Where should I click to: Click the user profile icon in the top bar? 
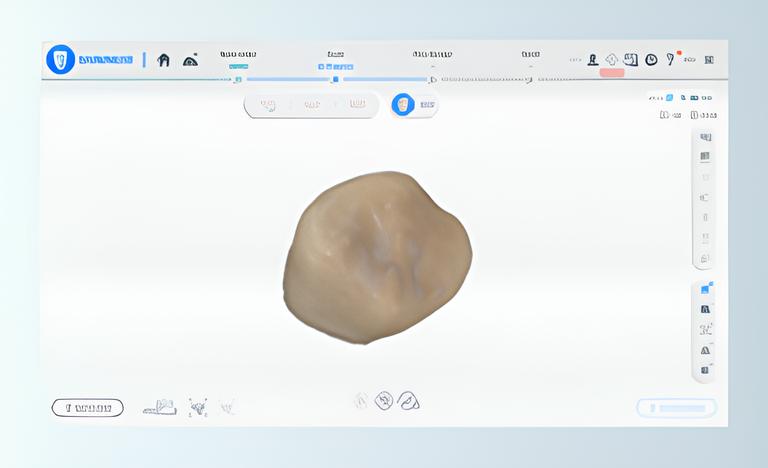click(x=593, y=60)
